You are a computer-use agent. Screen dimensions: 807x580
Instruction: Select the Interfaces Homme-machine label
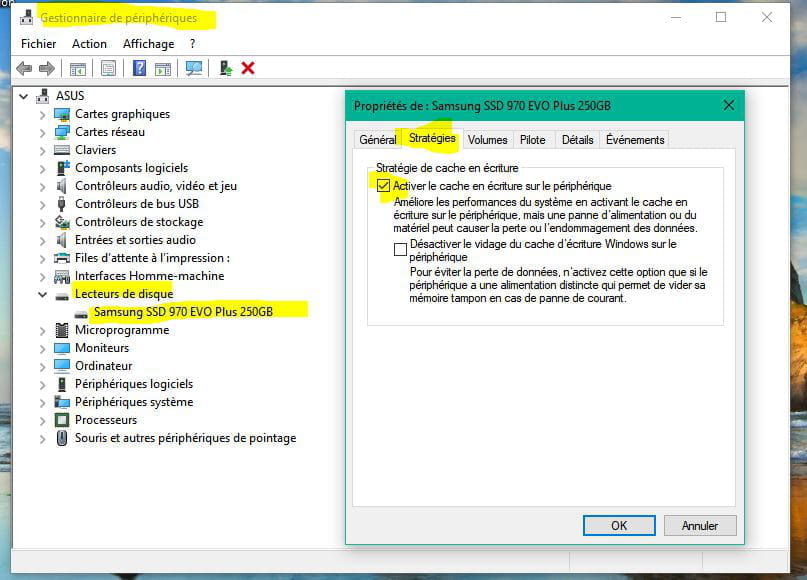tap(149, 276)
